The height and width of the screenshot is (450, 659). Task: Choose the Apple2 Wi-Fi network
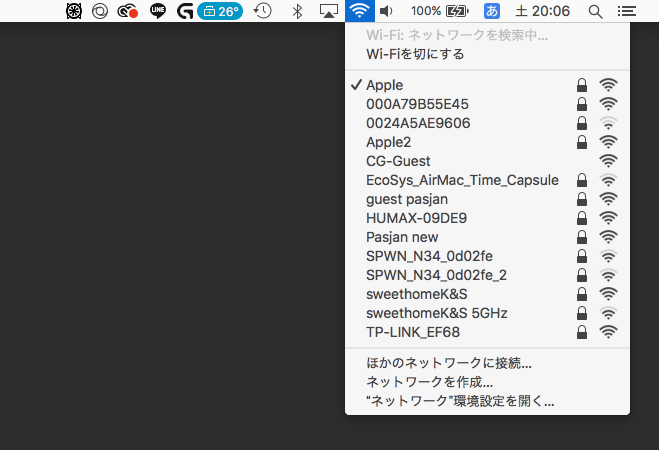point(389,142)
